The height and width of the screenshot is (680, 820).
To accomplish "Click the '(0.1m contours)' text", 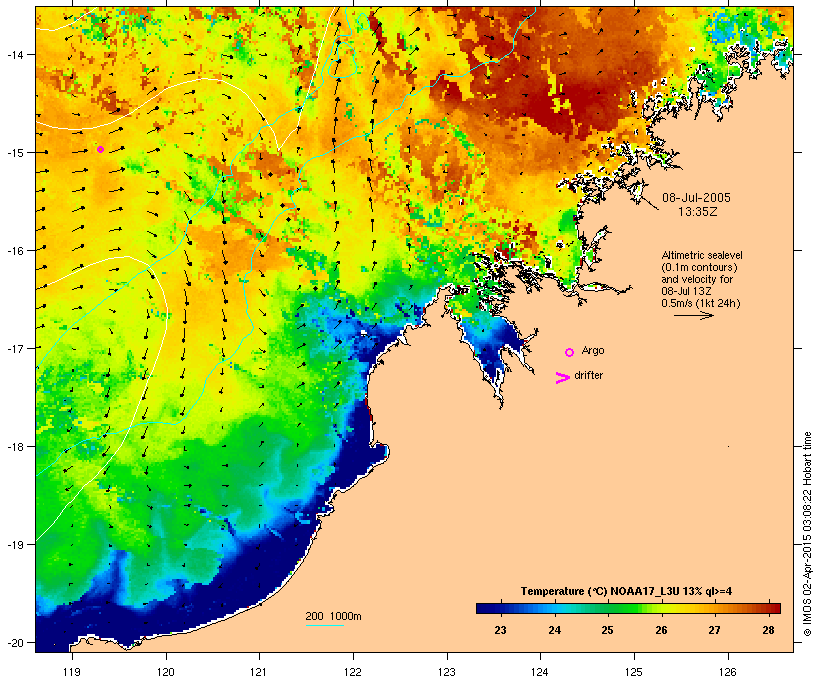I will [x=699, y=267].
